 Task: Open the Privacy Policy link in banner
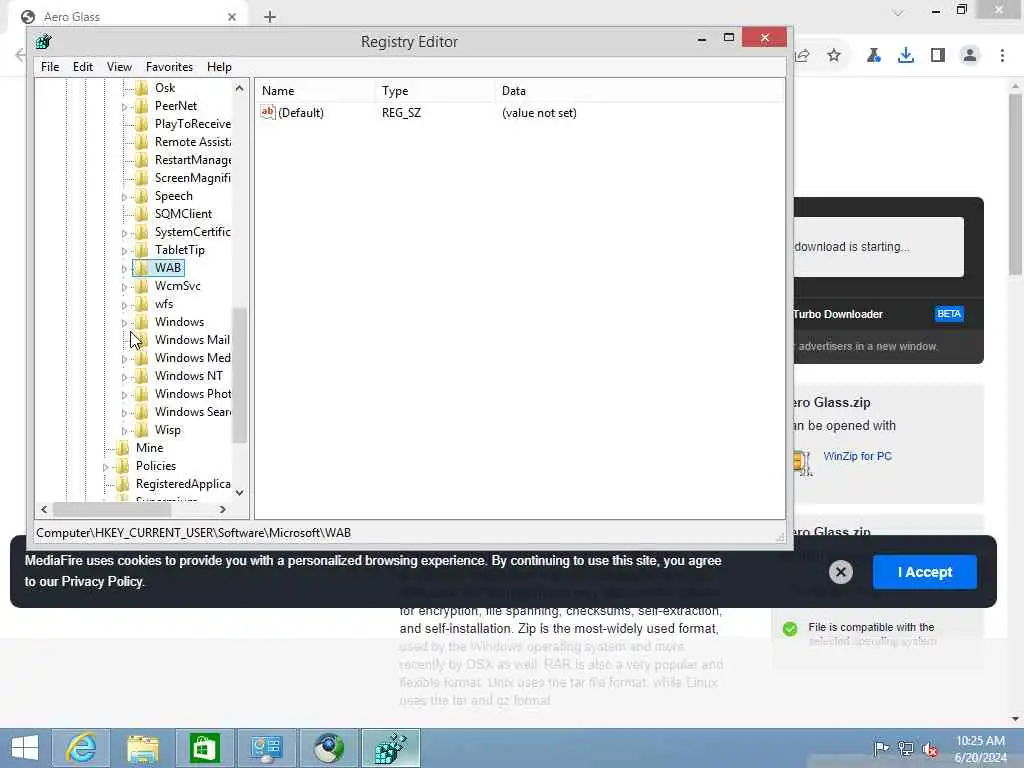tap(102, 581)
